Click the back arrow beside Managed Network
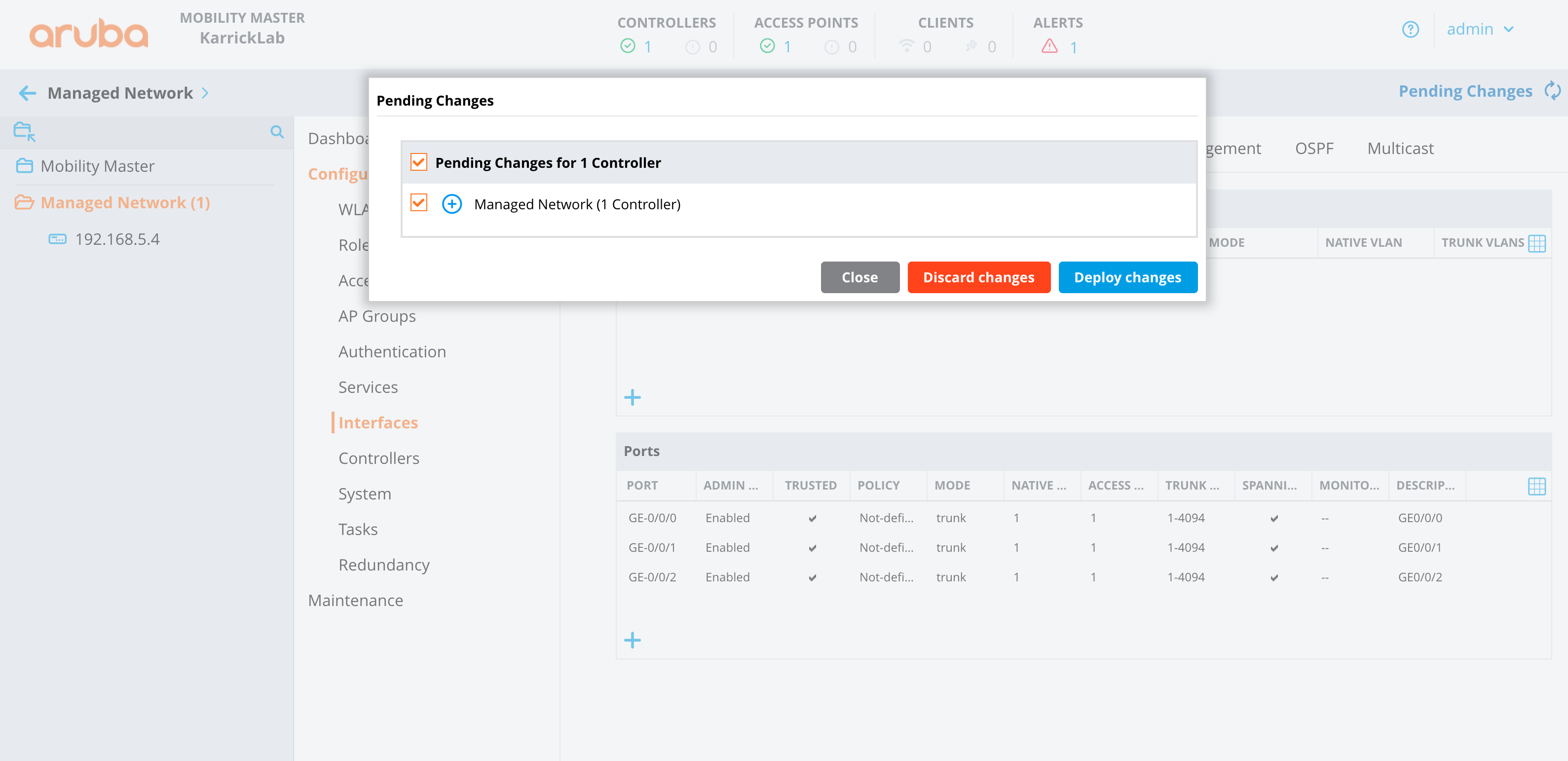The image size is (1568, 761). point(28,93)
